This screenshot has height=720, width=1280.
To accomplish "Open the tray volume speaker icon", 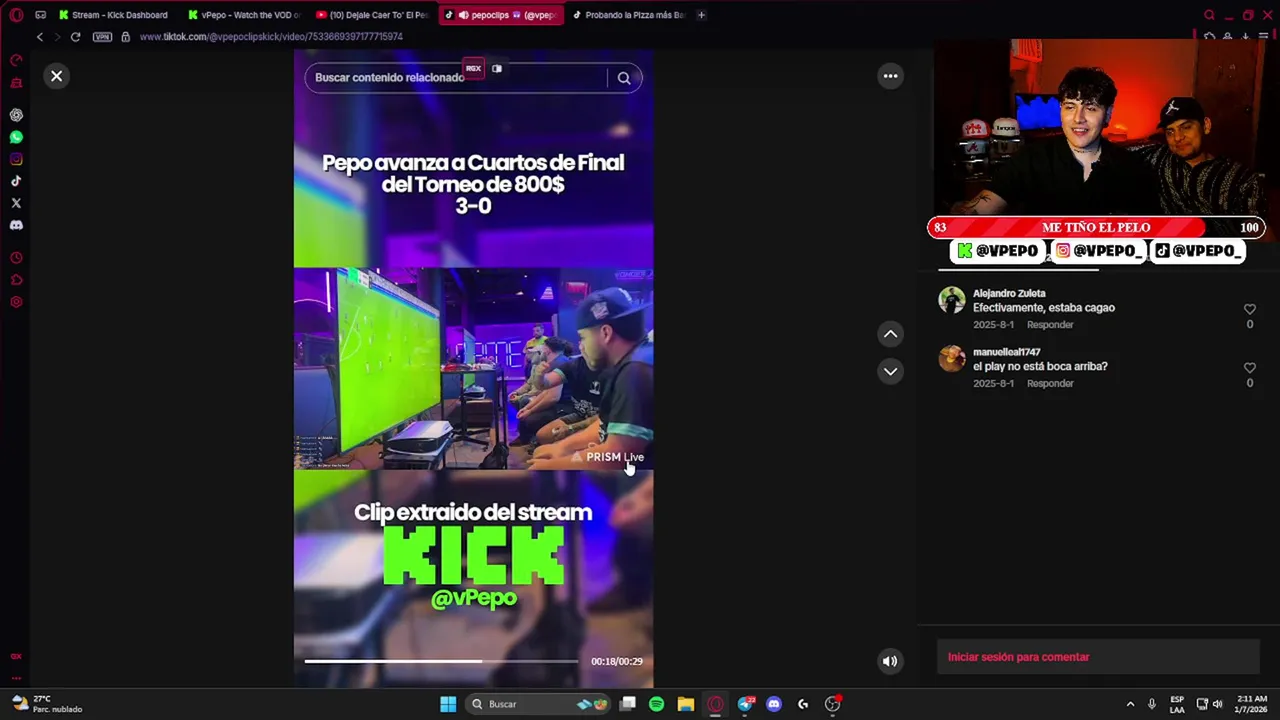I will click(1217, 704).
